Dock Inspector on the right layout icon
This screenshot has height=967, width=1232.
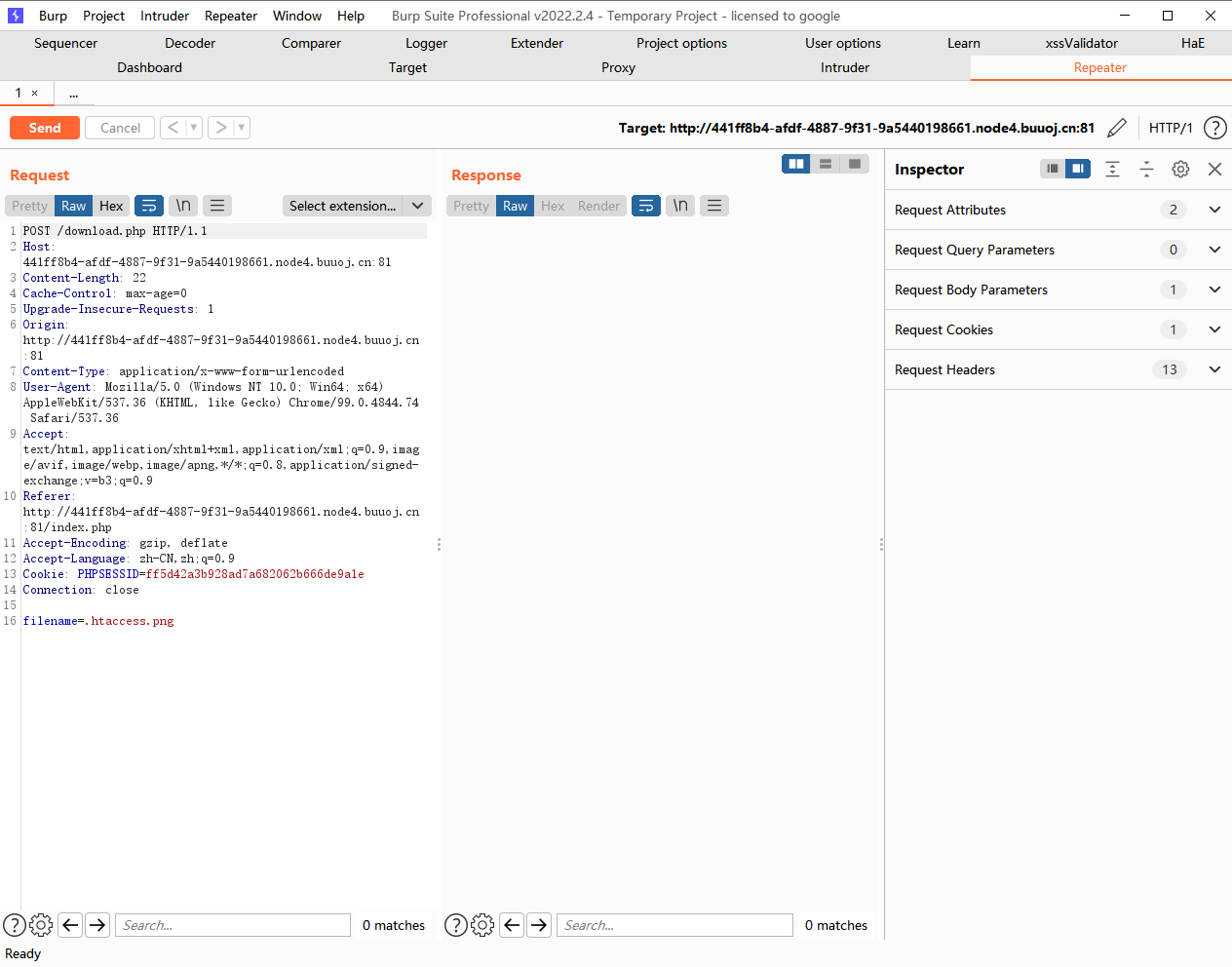point(1078,169)
